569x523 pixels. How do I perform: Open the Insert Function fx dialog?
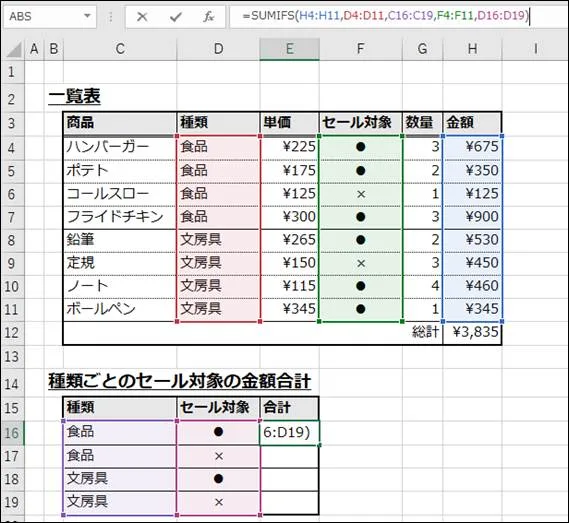[x=208, y=16]
